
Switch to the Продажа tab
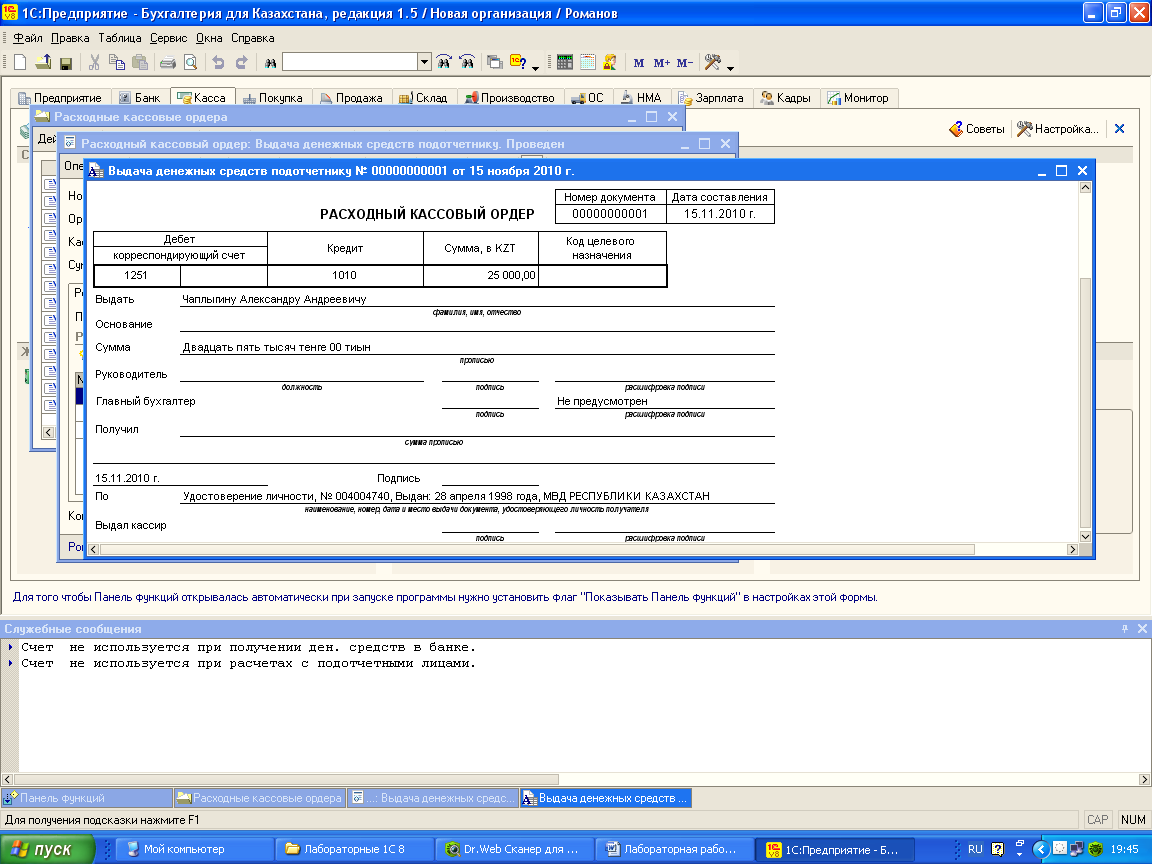[351, 98]
